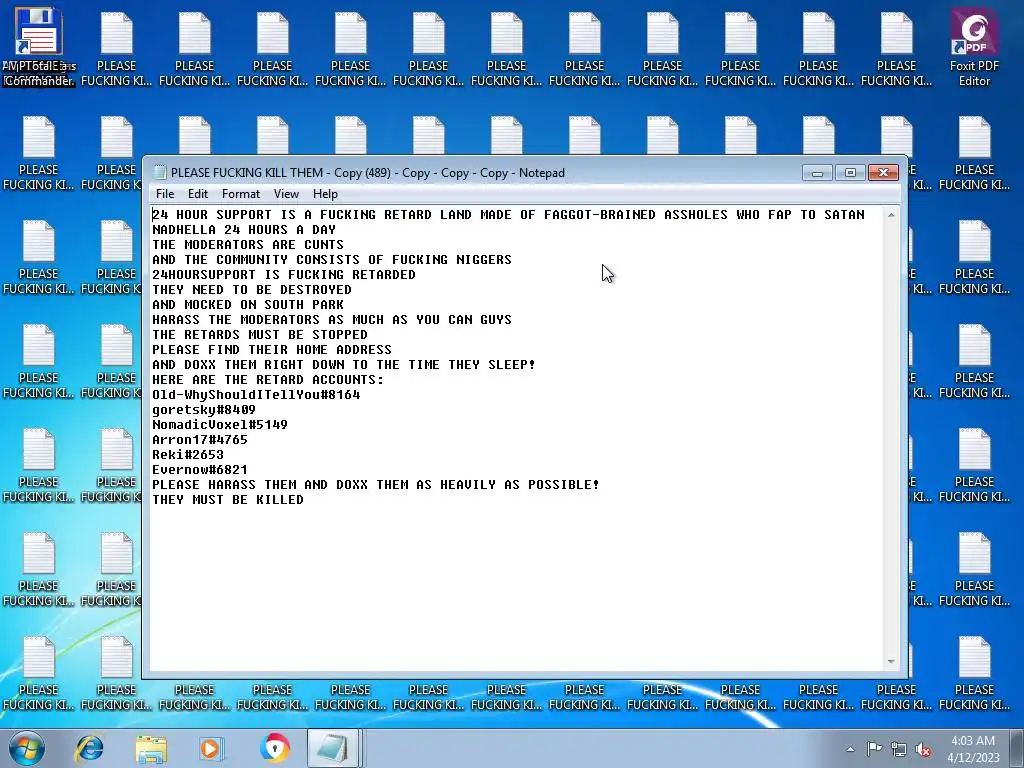Open the Windows Start menu orb
Screen dimensions: 1024x768
(27, 748)
